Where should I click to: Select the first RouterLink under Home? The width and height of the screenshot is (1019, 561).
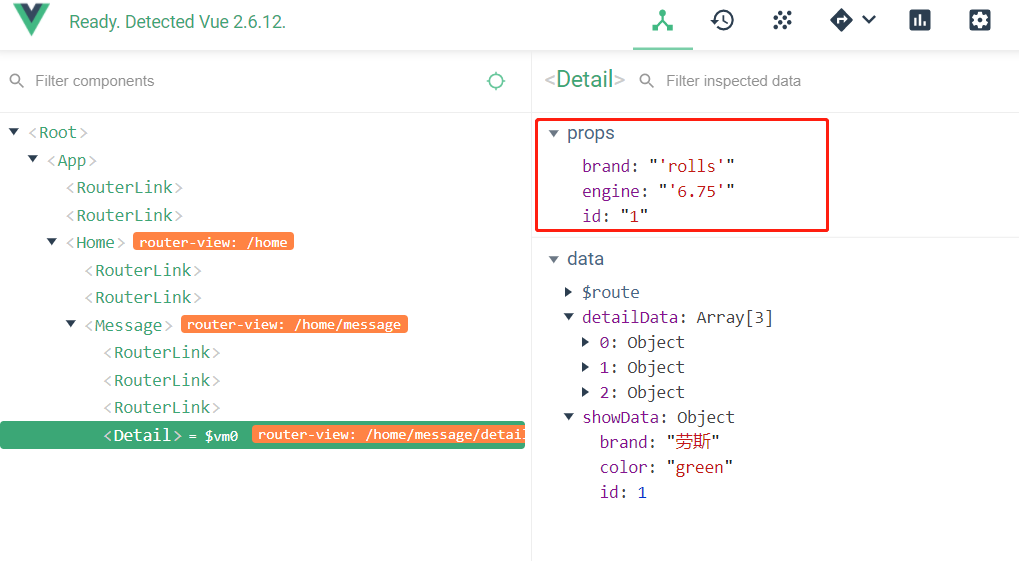click(143, 270)
